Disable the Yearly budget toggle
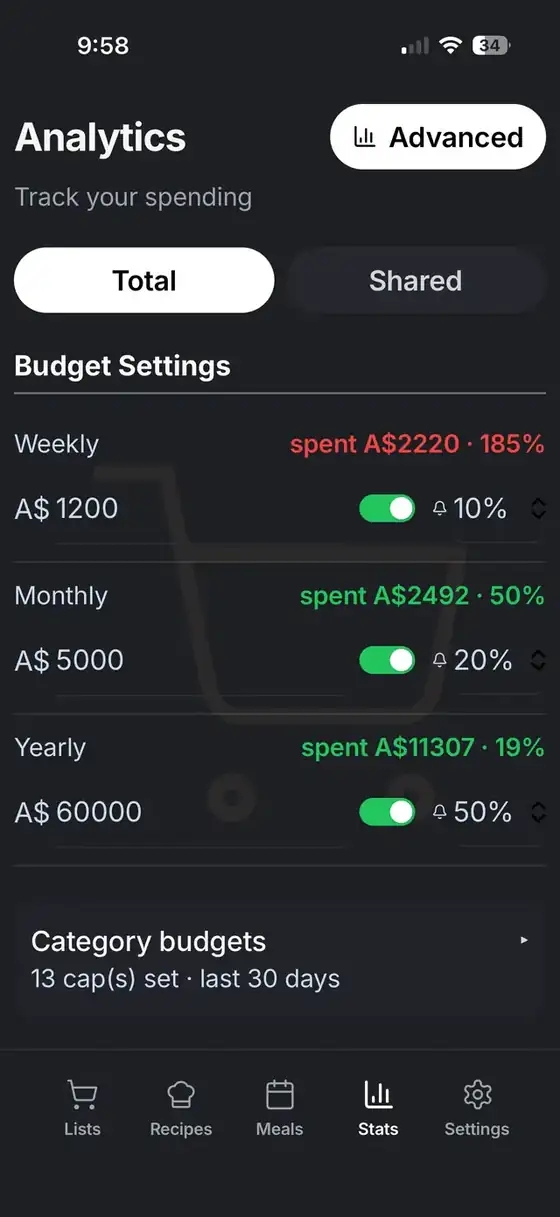Image resolution: width=560 pixels, height=1217 pixels. 387,812
